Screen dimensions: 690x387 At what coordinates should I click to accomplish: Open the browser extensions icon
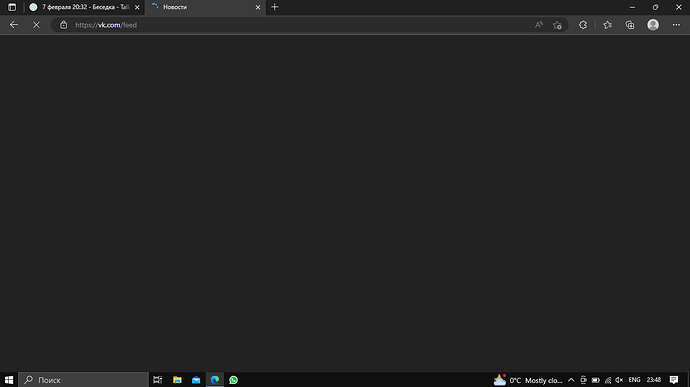coord(583,25)
